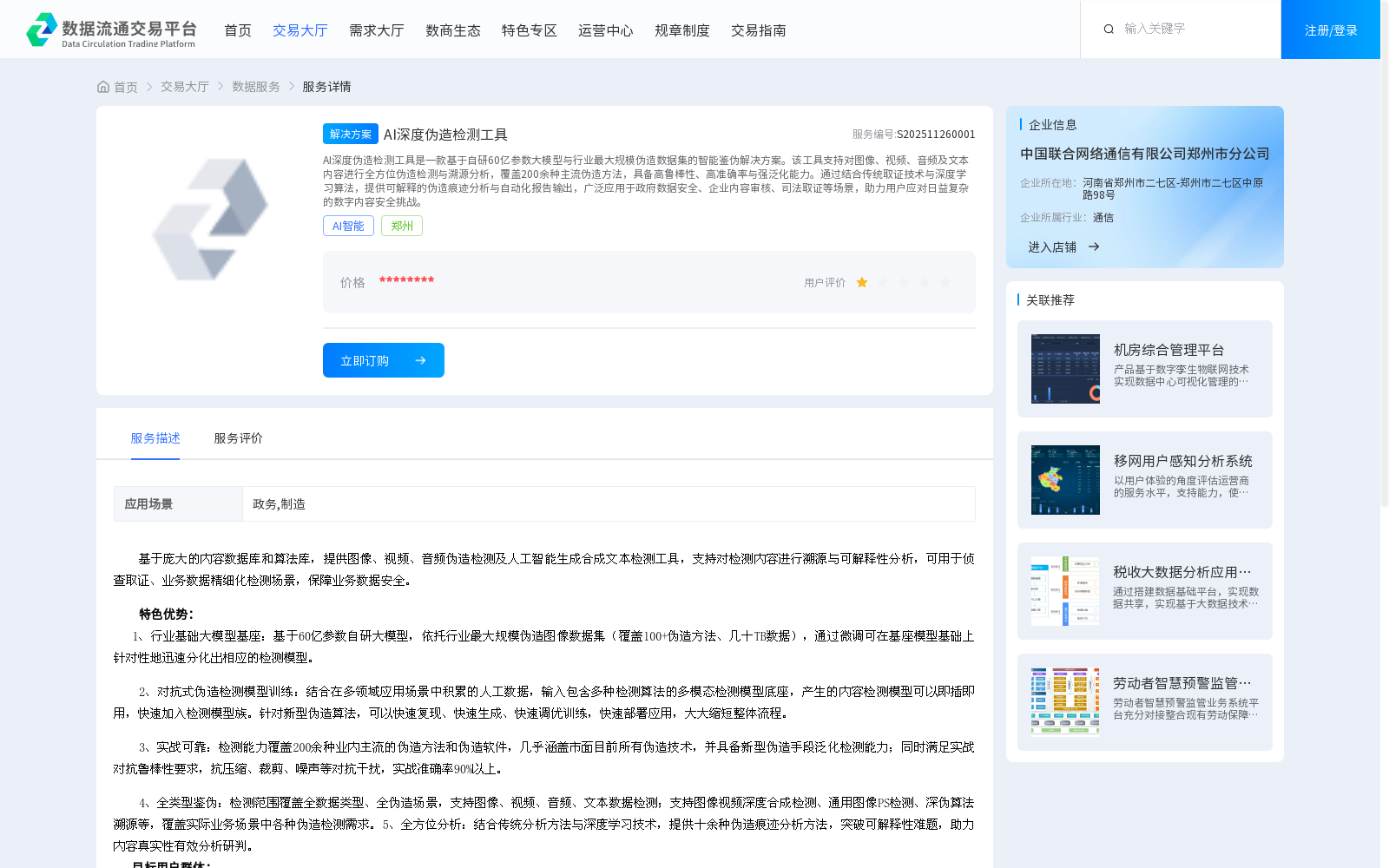Click the 解决方案 badge
Image resolution: width=1389 pixels, height=868 pixels.
point(351,134)
